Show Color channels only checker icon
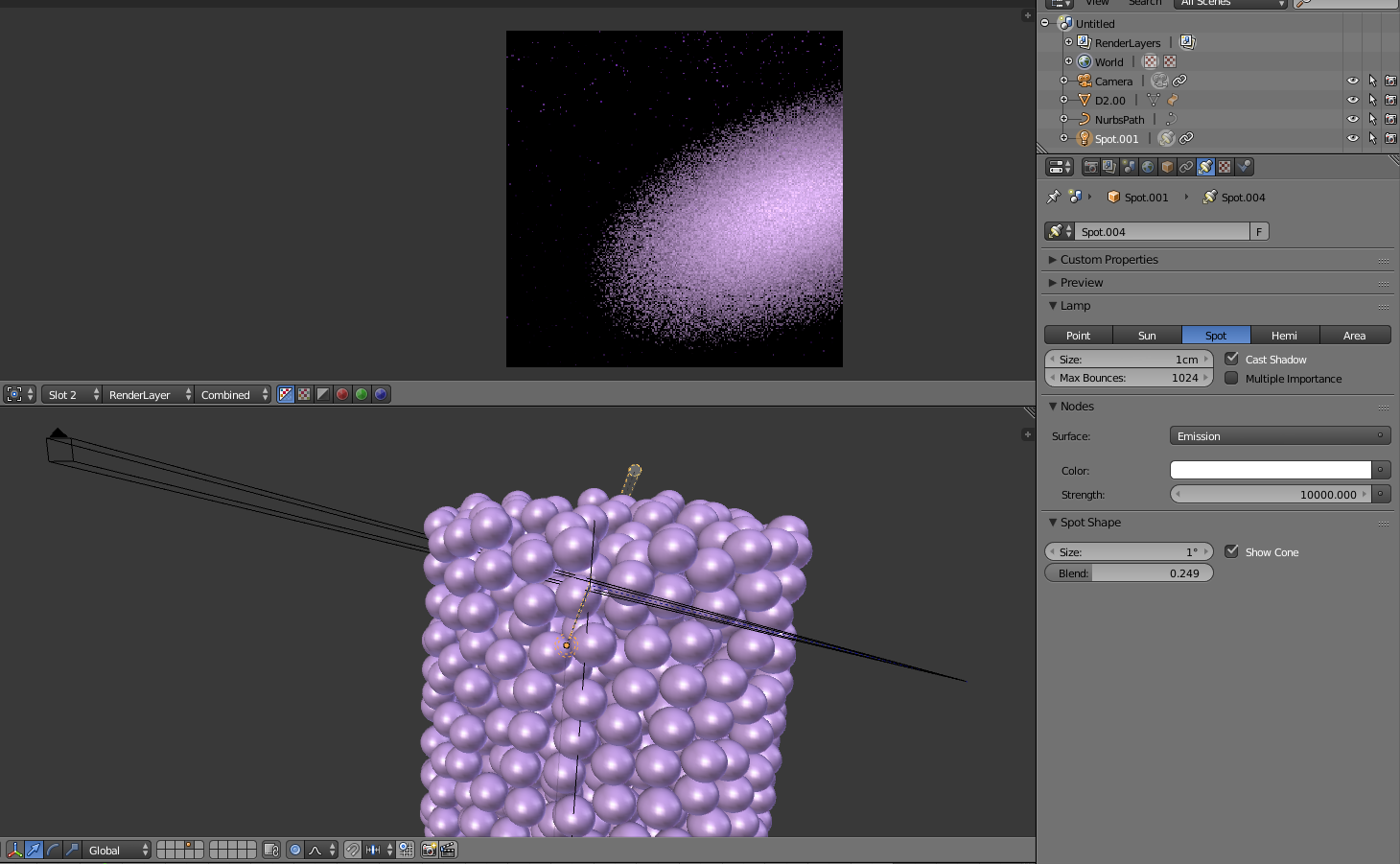Screen dimensions: 1400x864 point(304,394)
